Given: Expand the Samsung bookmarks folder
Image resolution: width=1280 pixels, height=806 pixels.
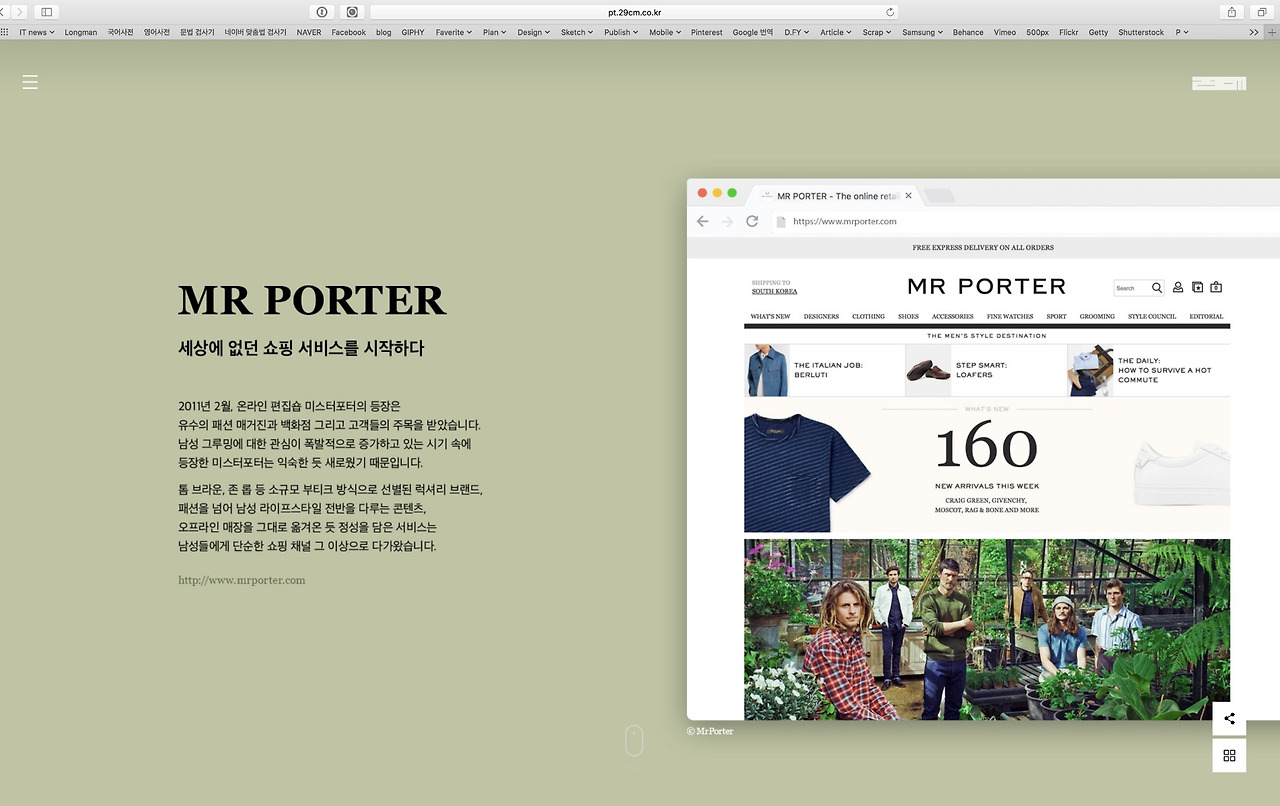Looking at the screenshot, I should [922, 32].
